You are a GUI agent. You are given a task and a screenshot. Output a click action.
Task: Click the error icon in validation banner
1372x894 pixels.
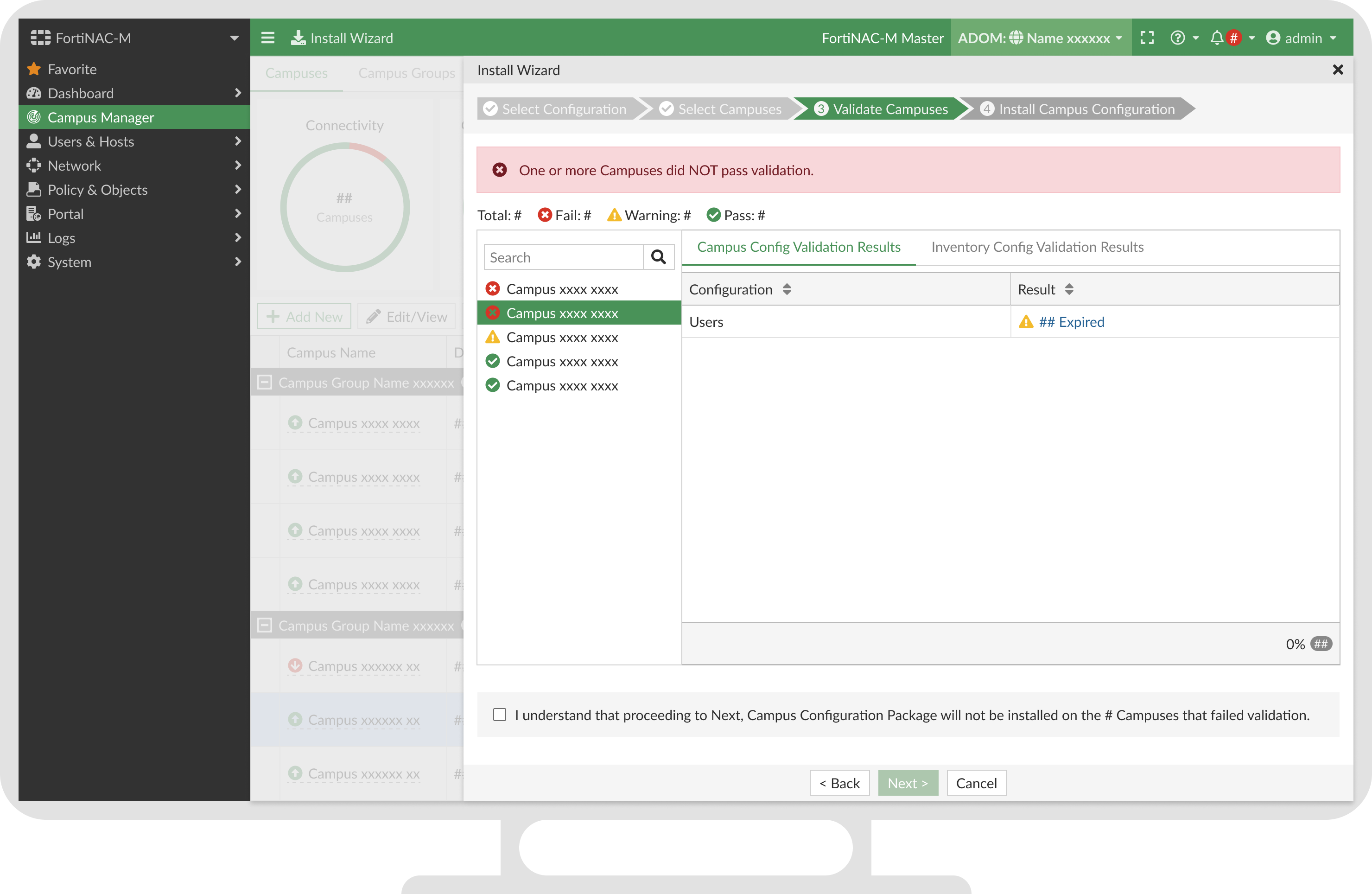(x=500, y=170)
